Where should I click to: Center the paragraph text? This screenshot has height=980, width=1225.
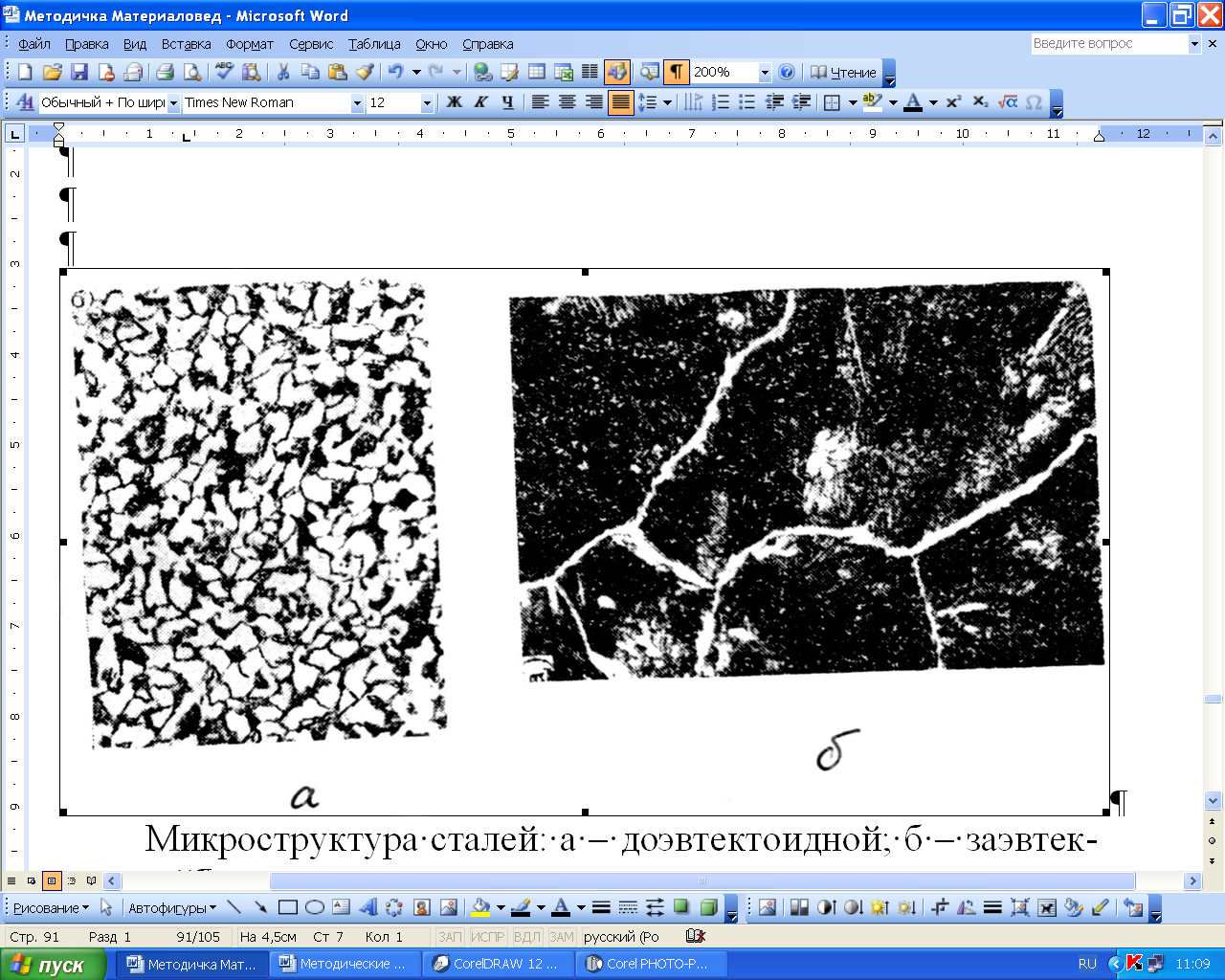[x=568, y=102]
